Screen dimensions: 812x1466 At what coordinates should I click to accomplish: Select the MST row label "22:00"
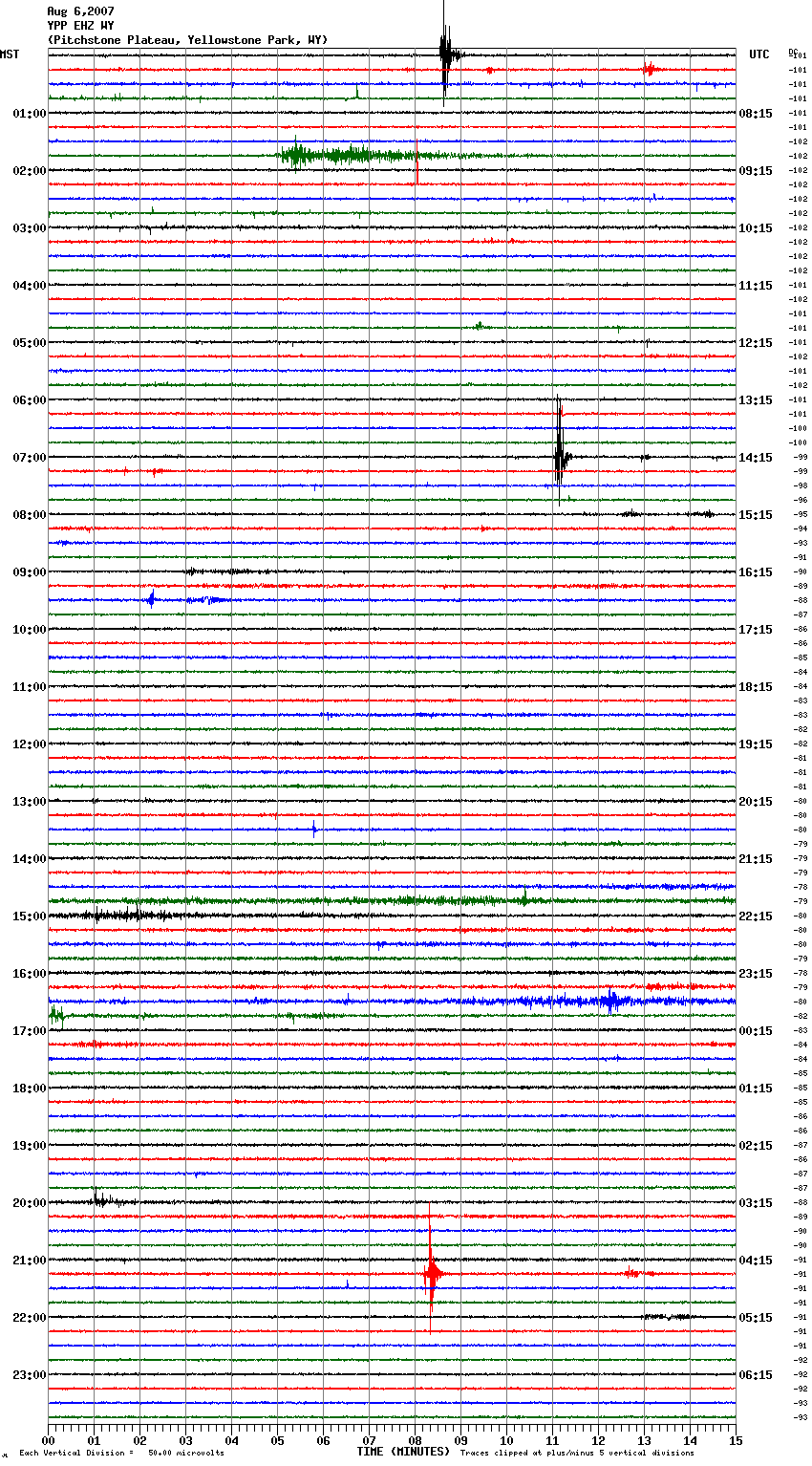30,1318
